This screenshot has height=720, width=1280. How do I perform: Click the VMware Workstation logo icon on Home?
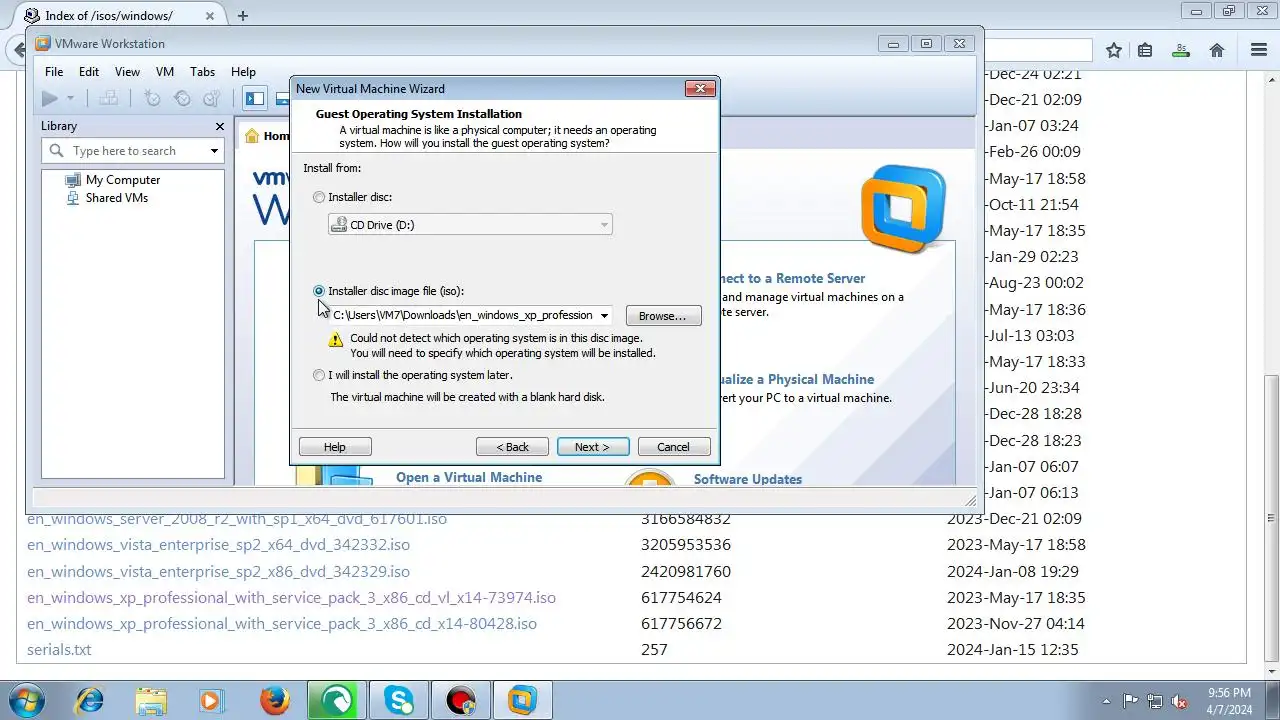click(x=902, y=209)
